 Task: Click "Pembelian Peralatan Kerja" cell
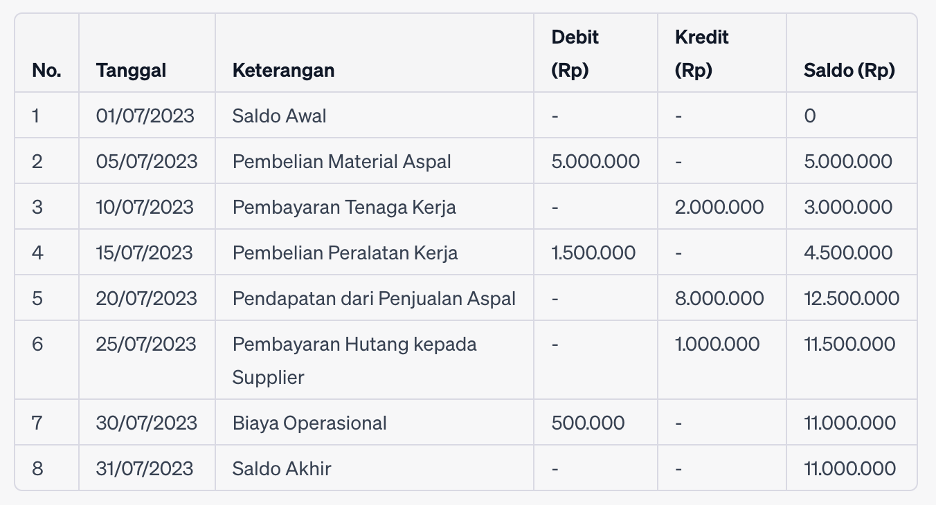tap(345, 253)
